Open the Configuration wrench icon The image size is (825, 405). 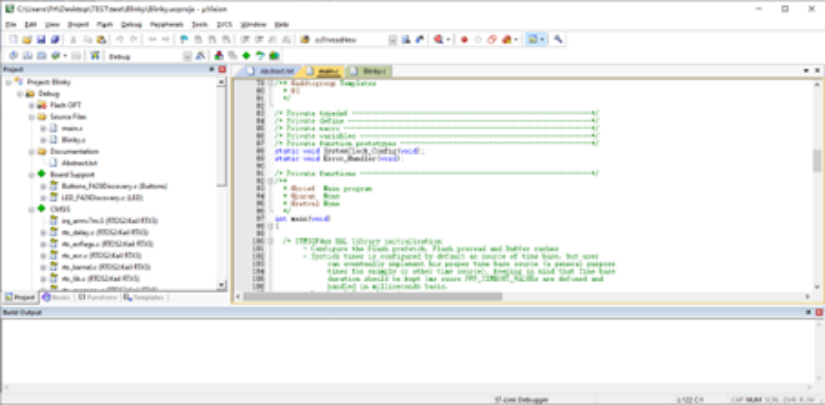point(558,39)
